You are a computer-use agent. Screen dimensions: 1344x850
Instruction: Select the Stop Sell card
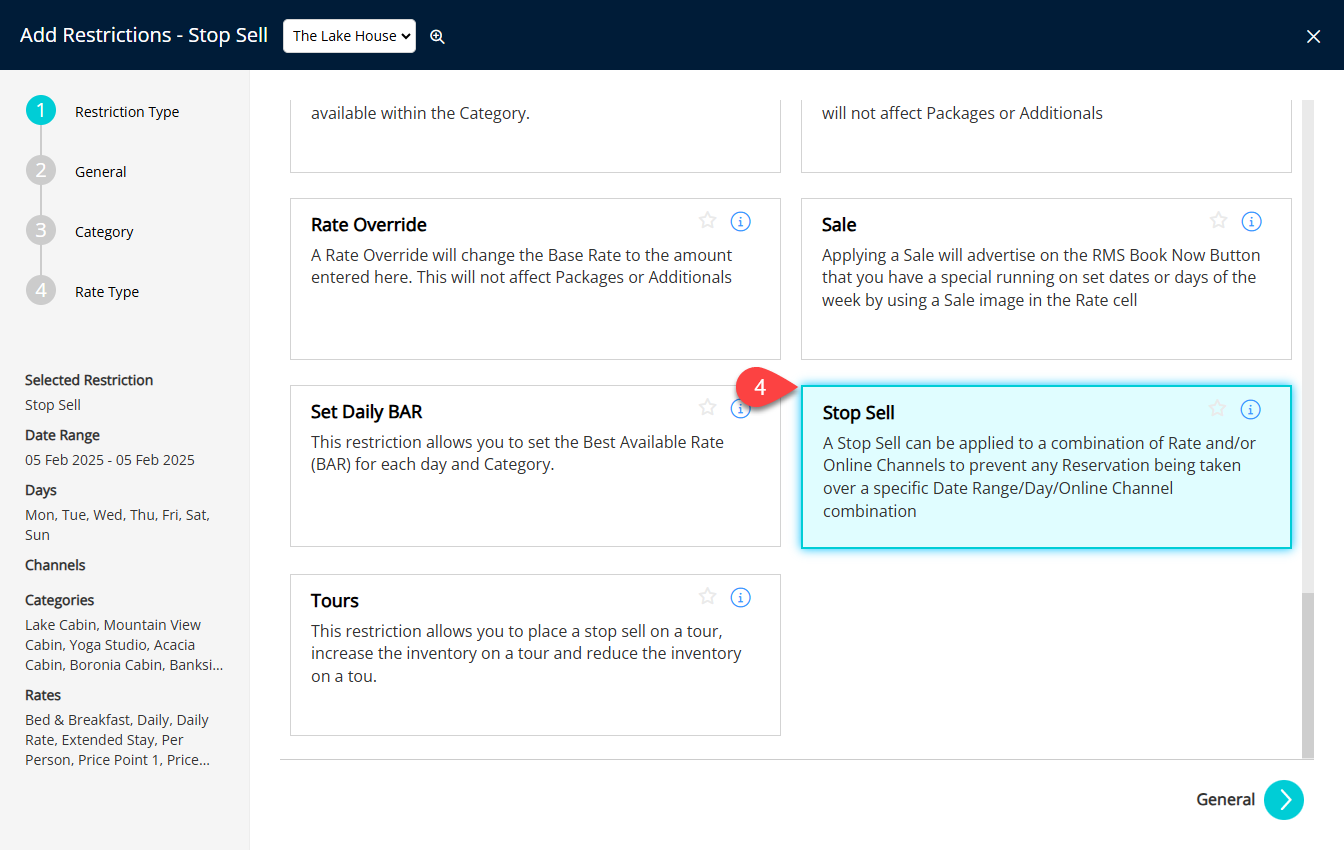tap(1046, 467)
